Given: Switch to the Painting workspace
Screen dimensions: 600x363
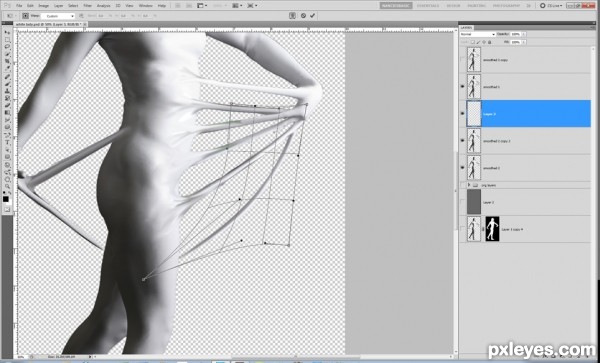Looking at the screenshot, I should point(476,6).
